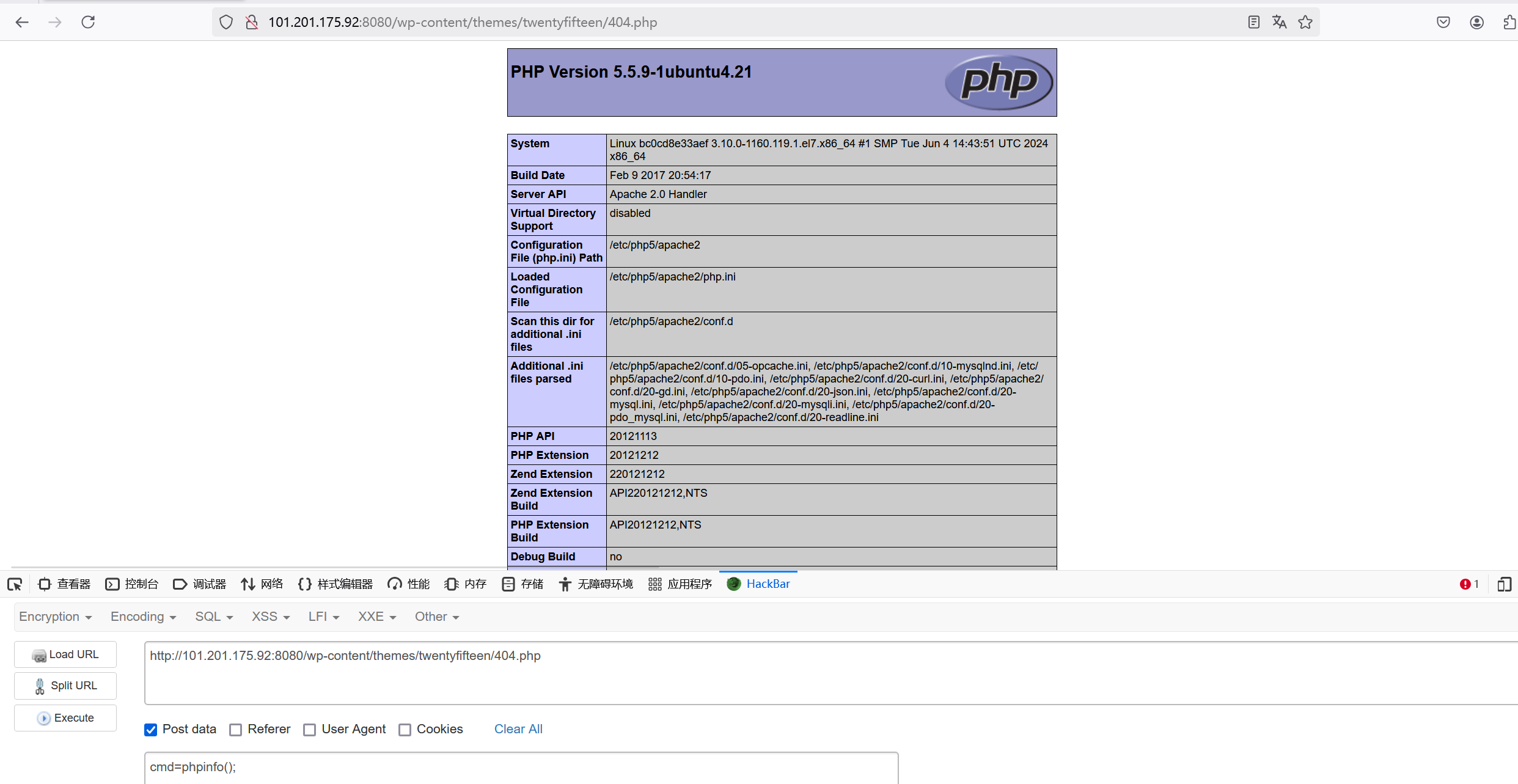This screenshot has height=784, width=1518.
Task: Click in the HackBar URL text area
Action: (x=831, y=673)
